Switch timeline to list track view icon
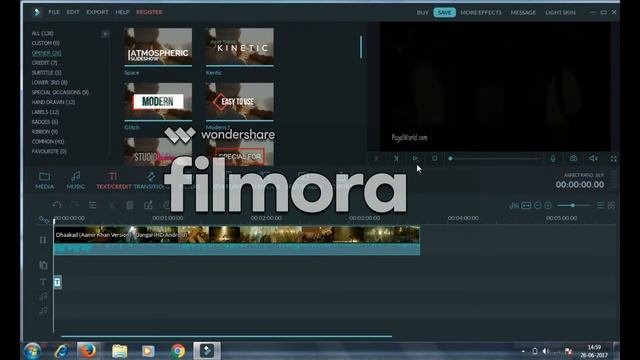Image resolution: width=640 pixels, height=360 pixels. pyautogui.click(x=600, y=205)
